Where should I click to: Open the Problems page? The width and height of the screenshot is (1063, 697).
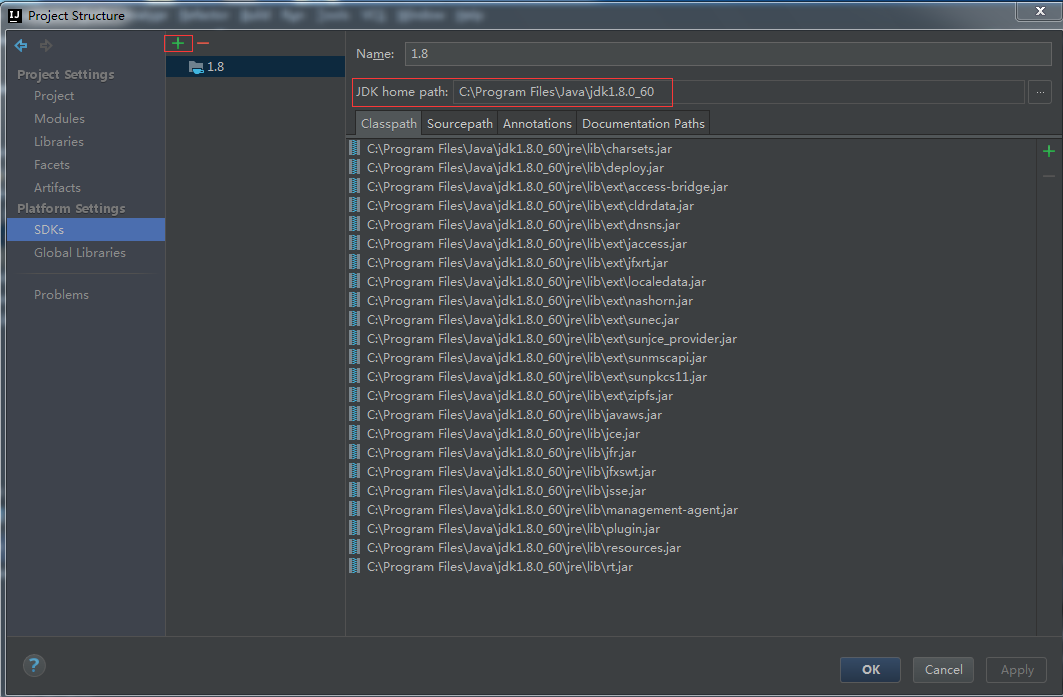click(x=61, y=295)
